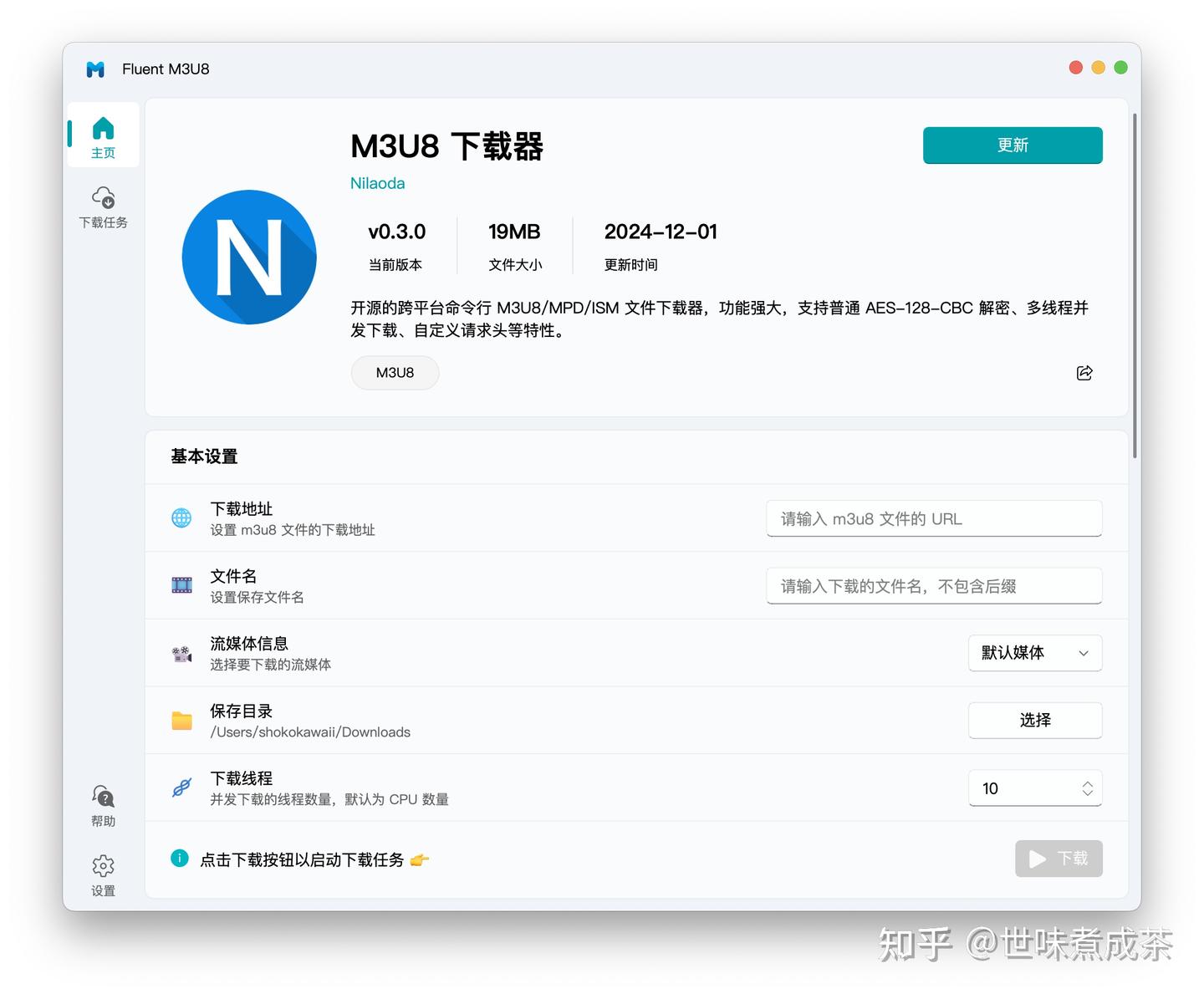Click the 选择 button for save directory
The image size is (1204, 994).
1034,721
